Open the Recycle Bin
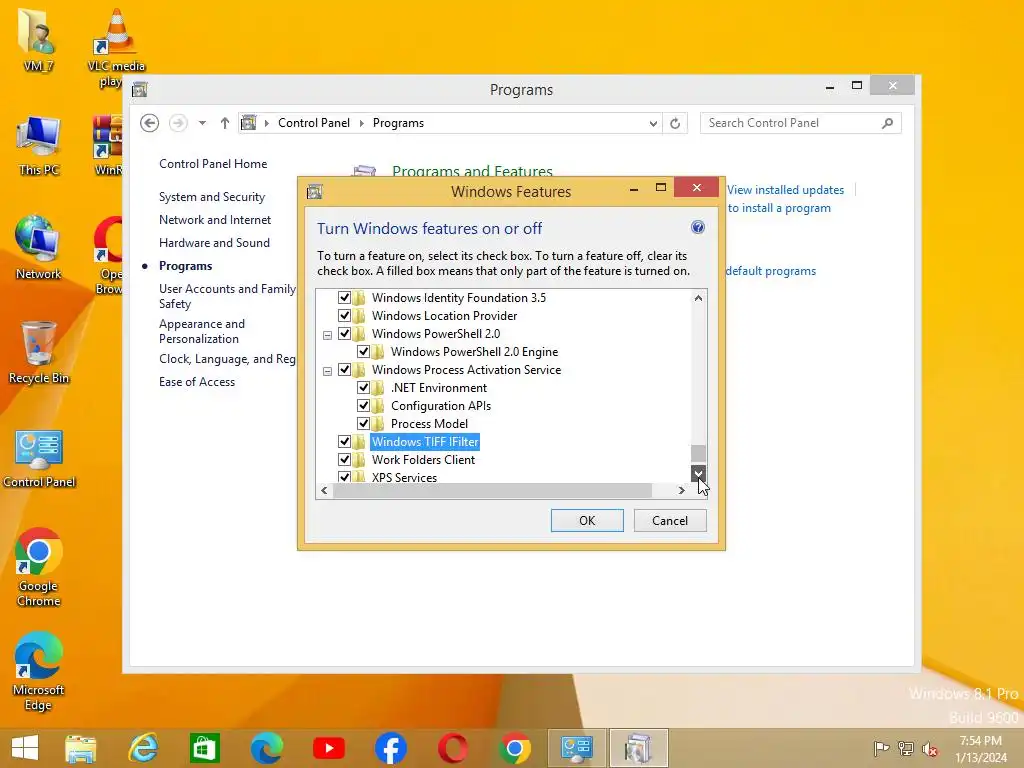 tap(39, 353)
